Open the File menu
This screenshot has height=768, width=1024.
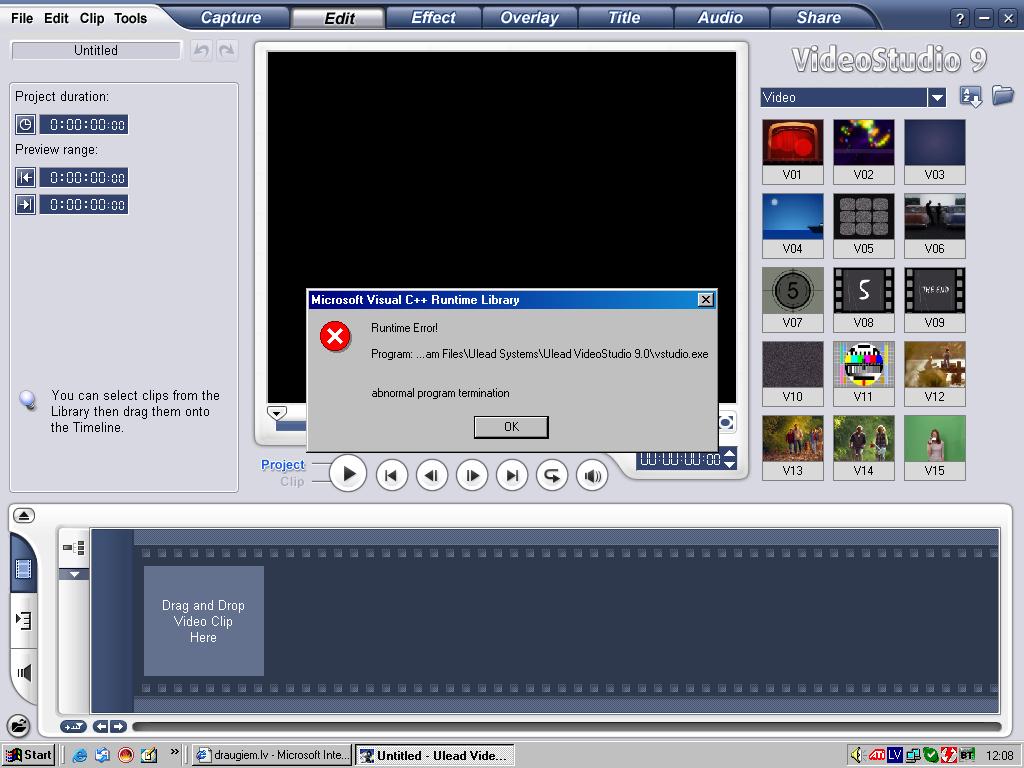[22, 18]
